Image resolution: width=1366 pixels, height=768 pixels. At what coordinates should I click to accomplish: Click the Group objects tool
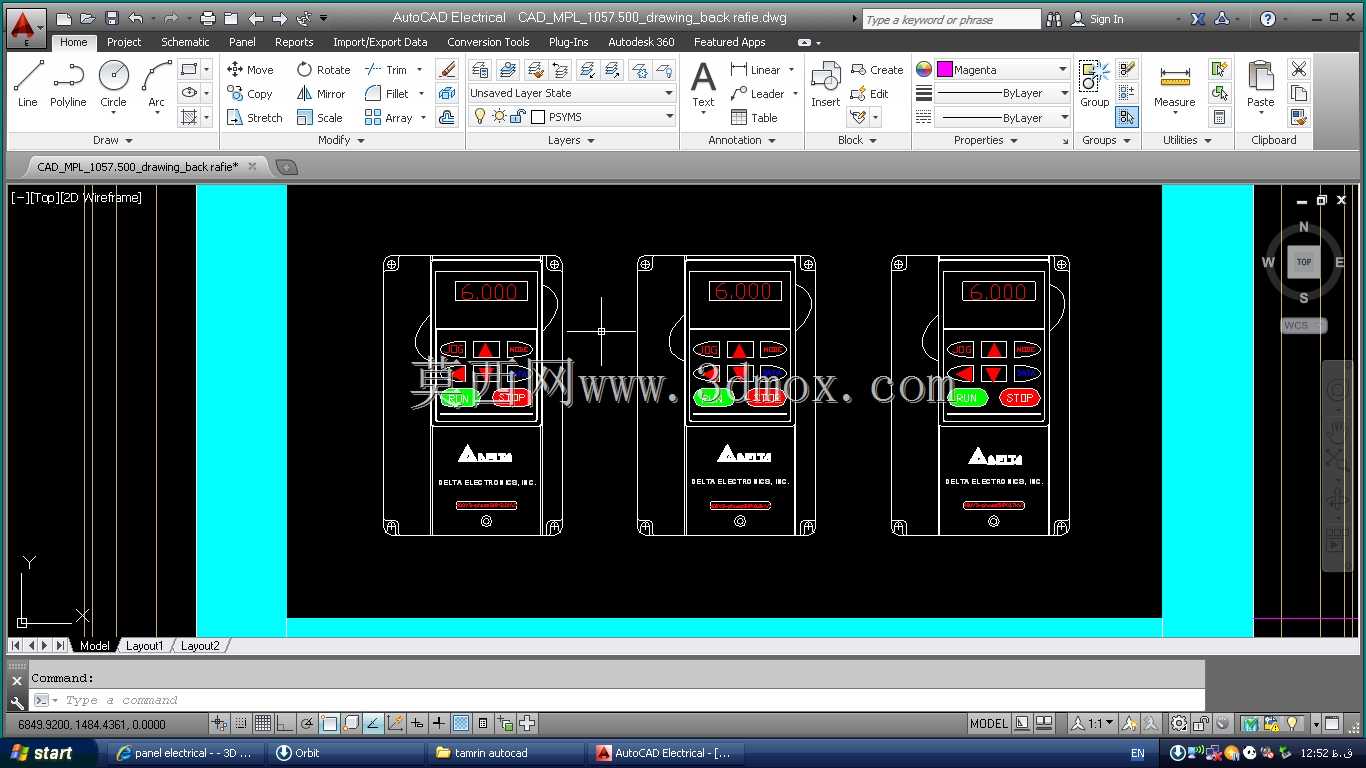click(x=1094, y=85)
